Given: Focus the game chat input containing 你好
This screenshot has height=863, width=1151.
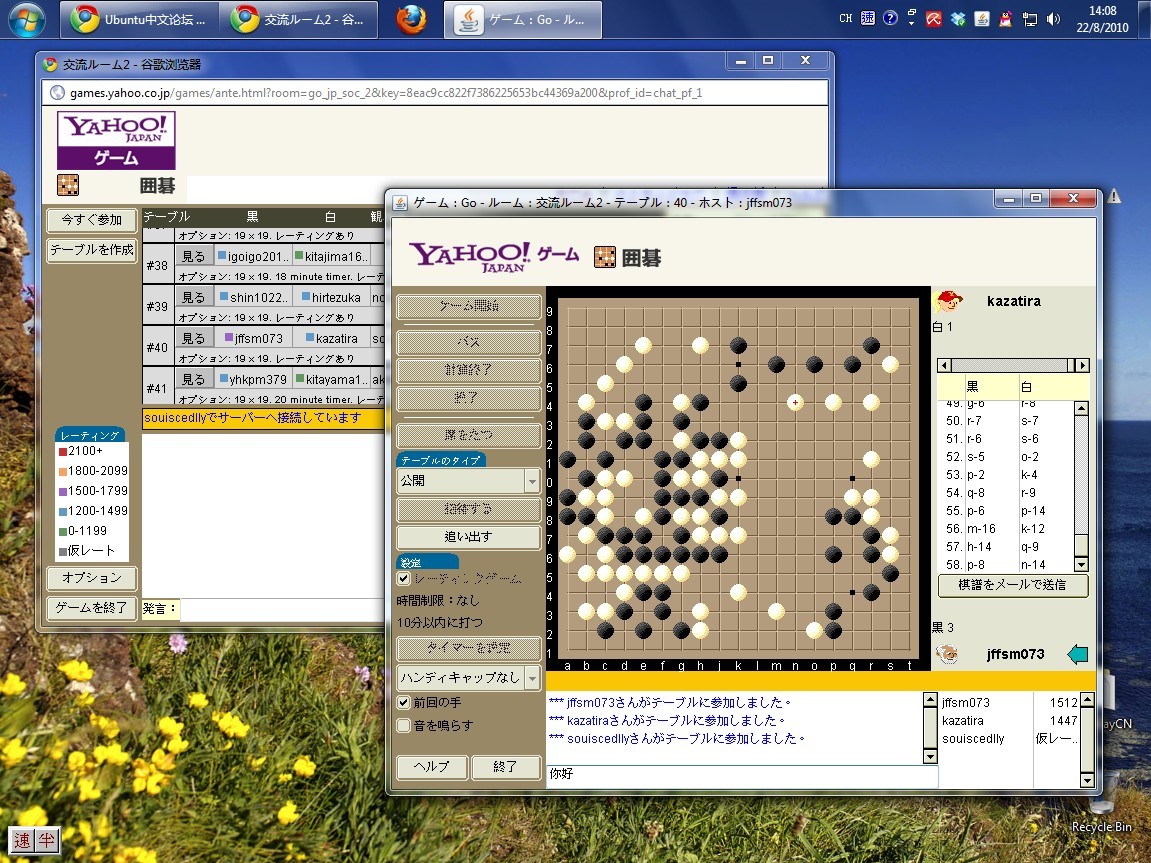Looking at the screenshot, I should click(741, 775).
